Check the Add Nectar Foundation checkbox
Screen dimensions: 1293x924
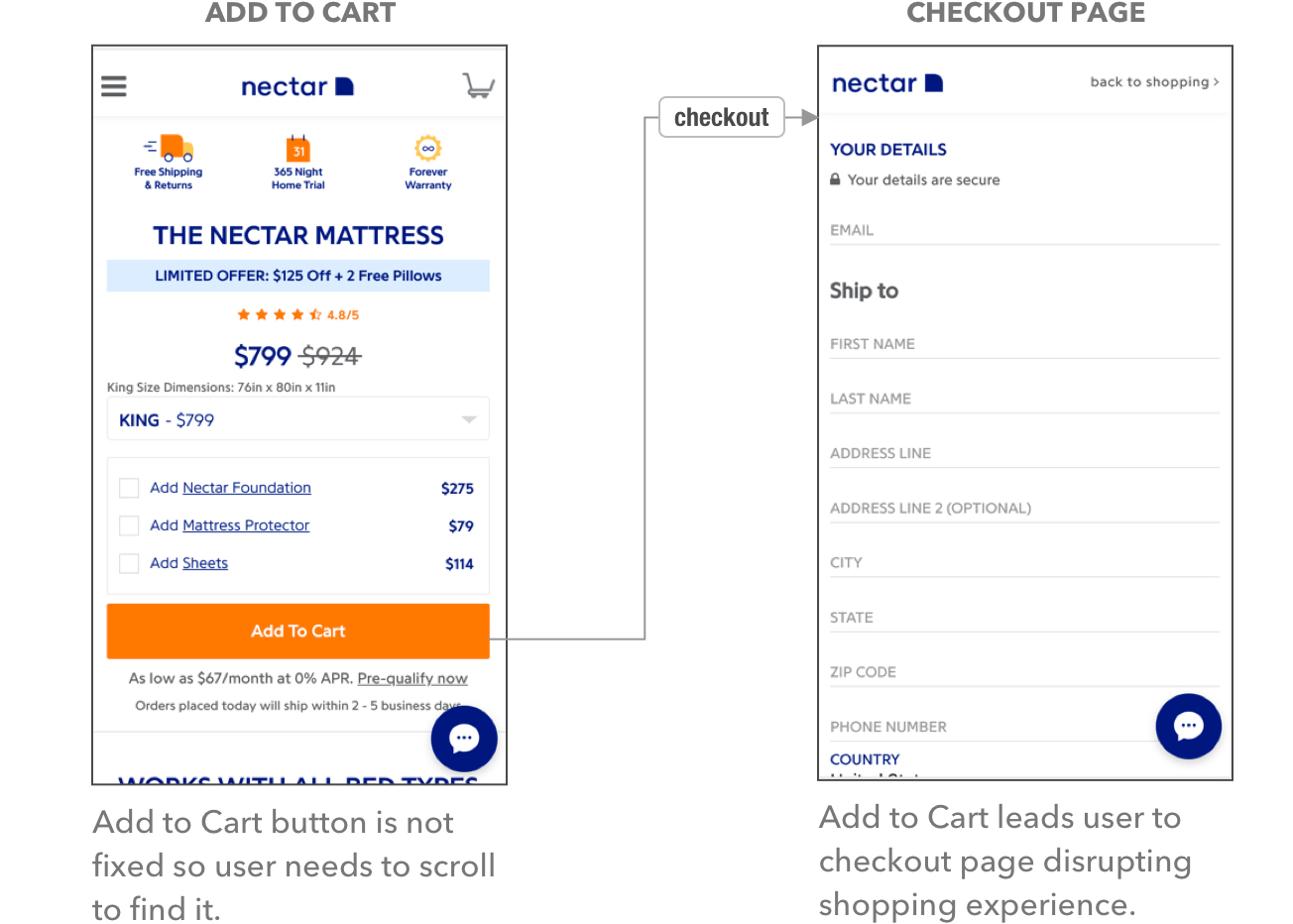tap(129, 488)
